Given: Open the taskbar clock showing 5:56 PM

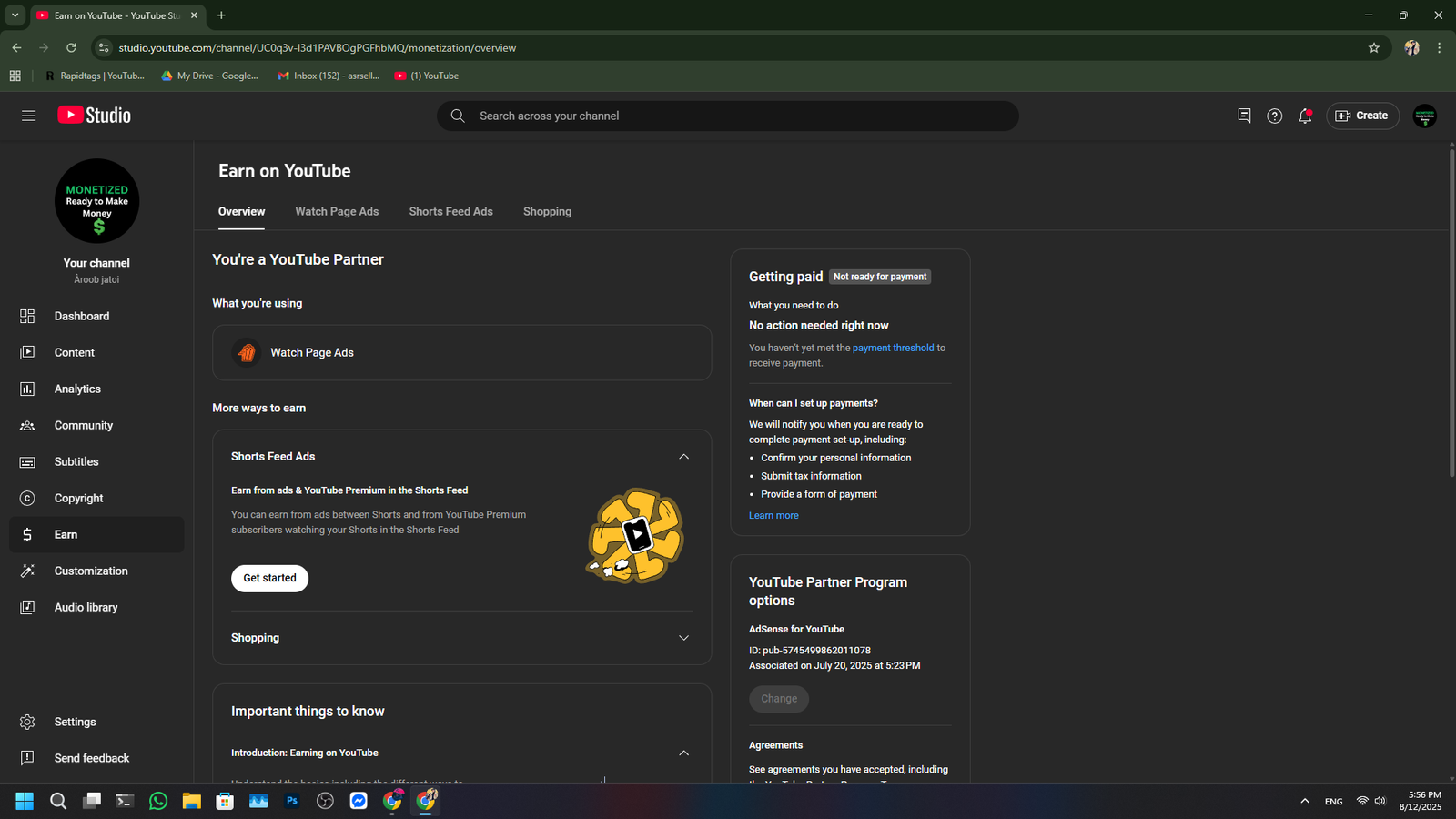Looking at the screenshot, I should (1420, 801).
